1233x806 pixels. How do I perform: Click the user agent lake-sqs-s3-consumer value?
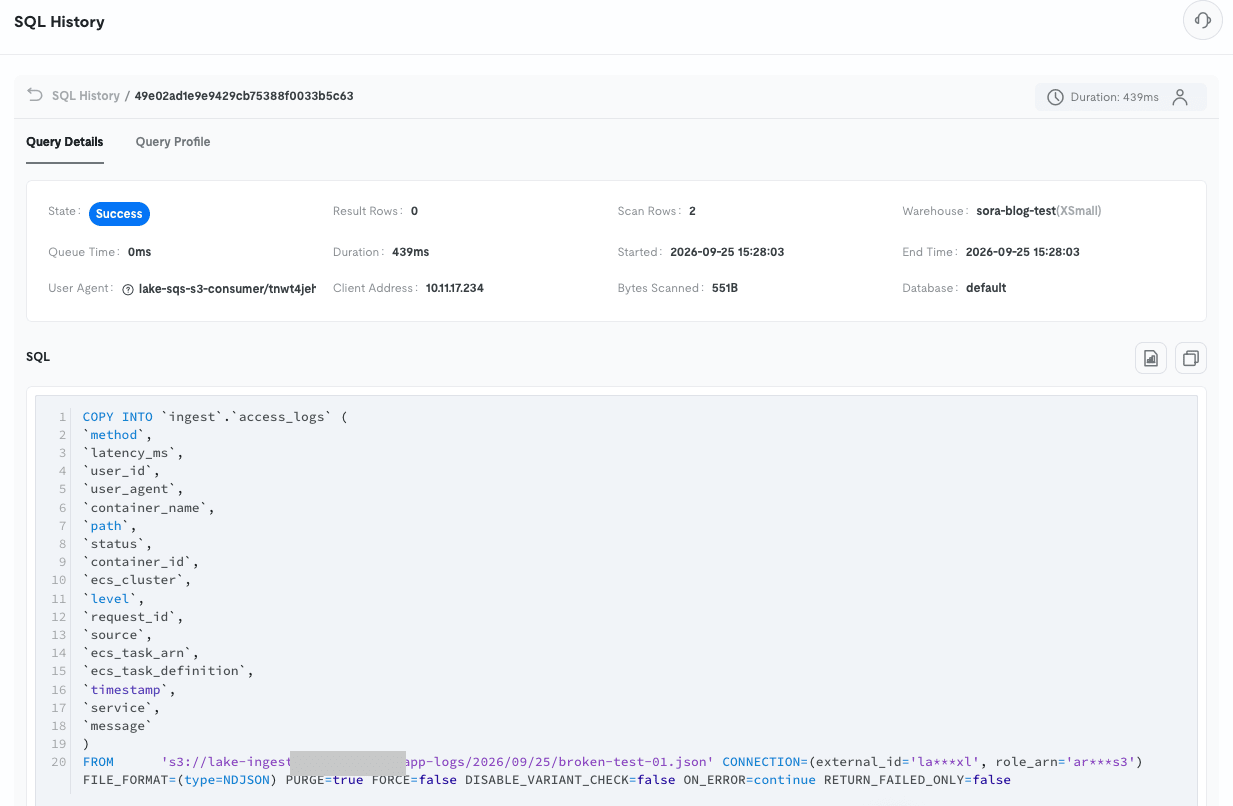[x=227, y=288]
